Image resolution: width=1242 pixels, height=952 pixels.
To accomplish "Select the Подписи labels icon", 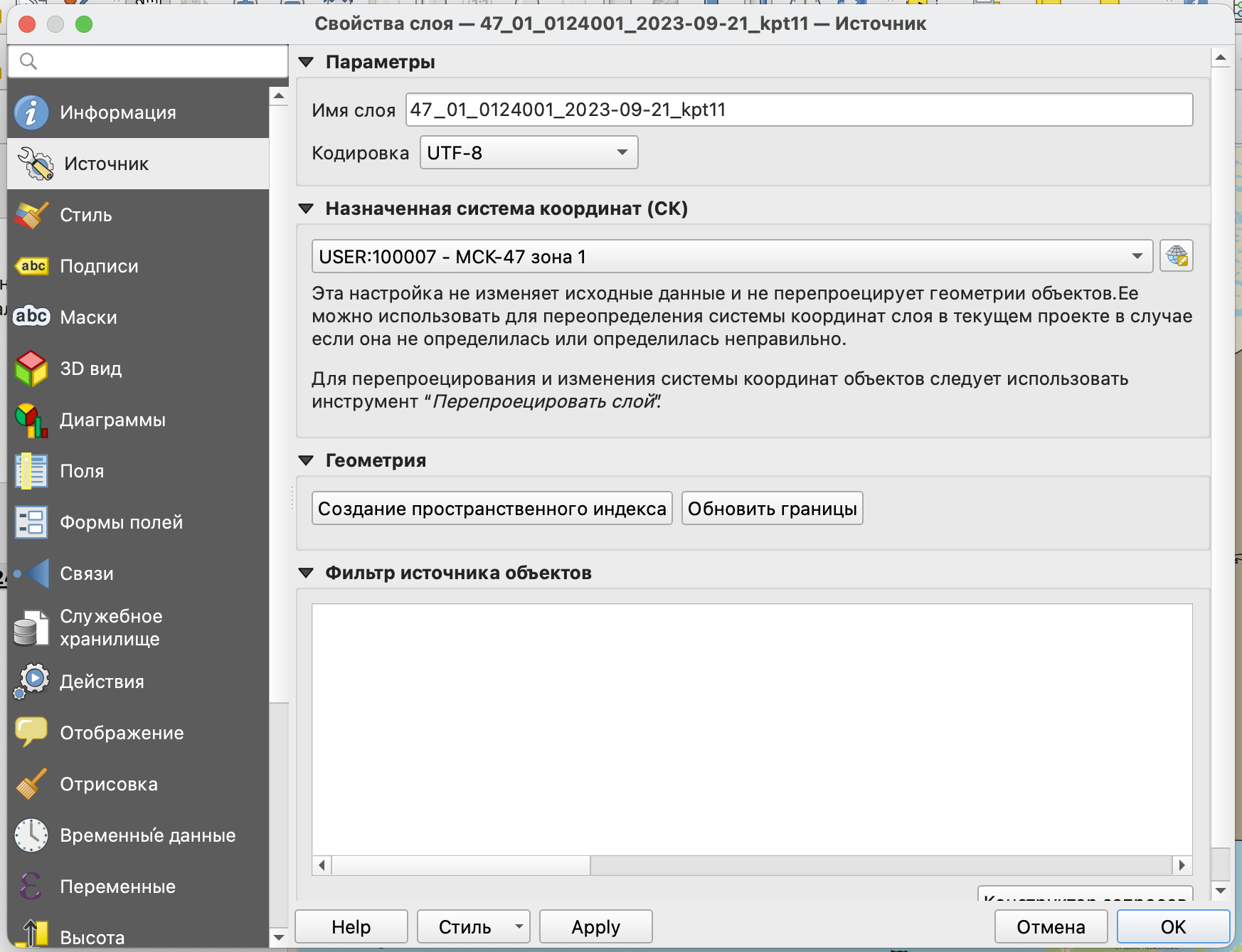I will click(31, 266).
